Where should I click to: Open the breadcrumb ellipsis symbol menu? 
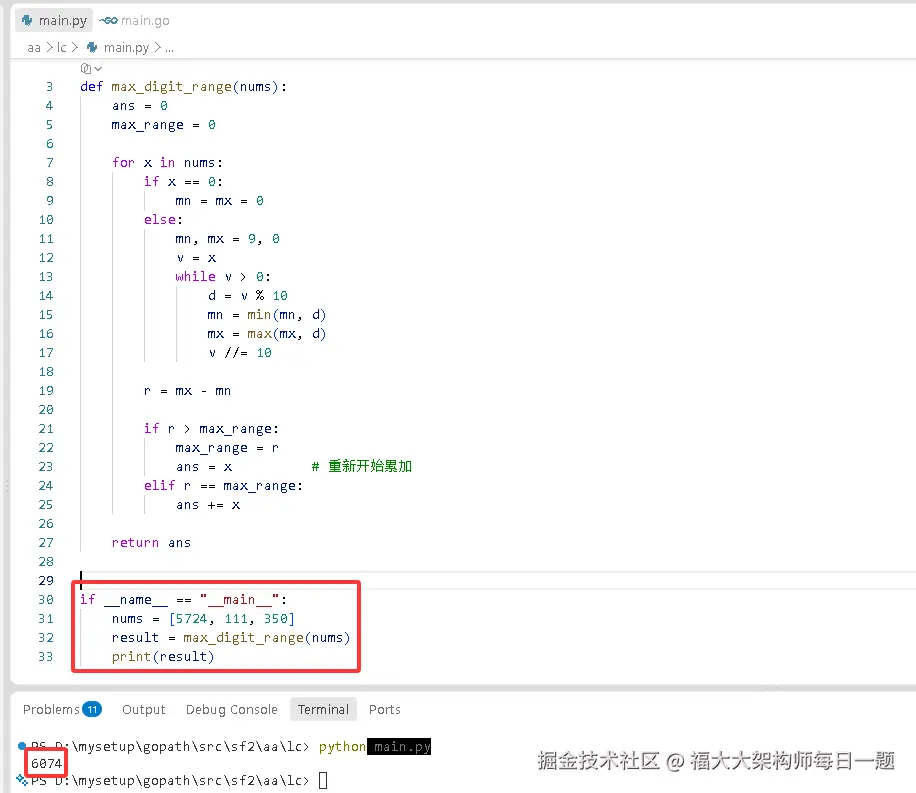(x=169, y=48)
